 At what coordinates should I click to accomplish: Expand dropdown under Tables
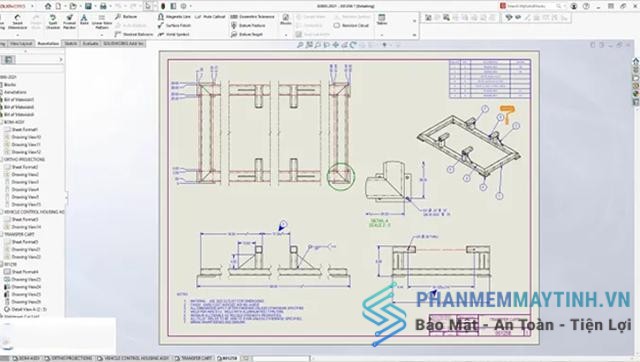(382, 35)
